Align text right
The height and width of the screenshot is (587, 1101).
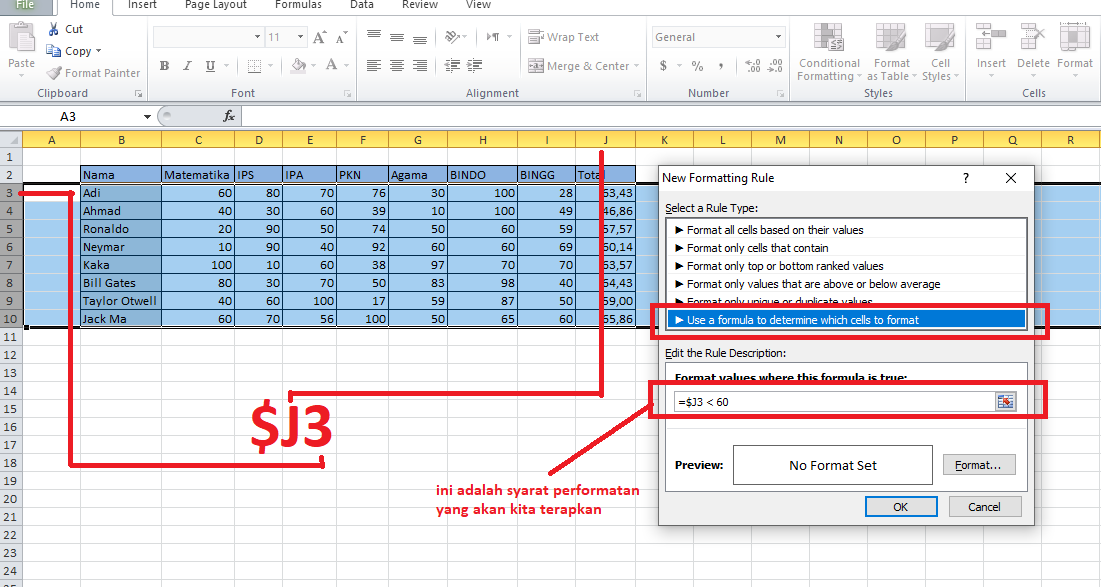coord(420,65)
